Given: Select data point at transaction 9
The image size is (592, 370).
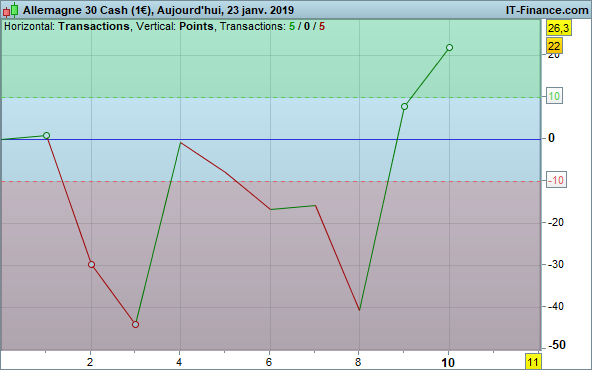Looking at the screenshot, I should click(404, 106).
